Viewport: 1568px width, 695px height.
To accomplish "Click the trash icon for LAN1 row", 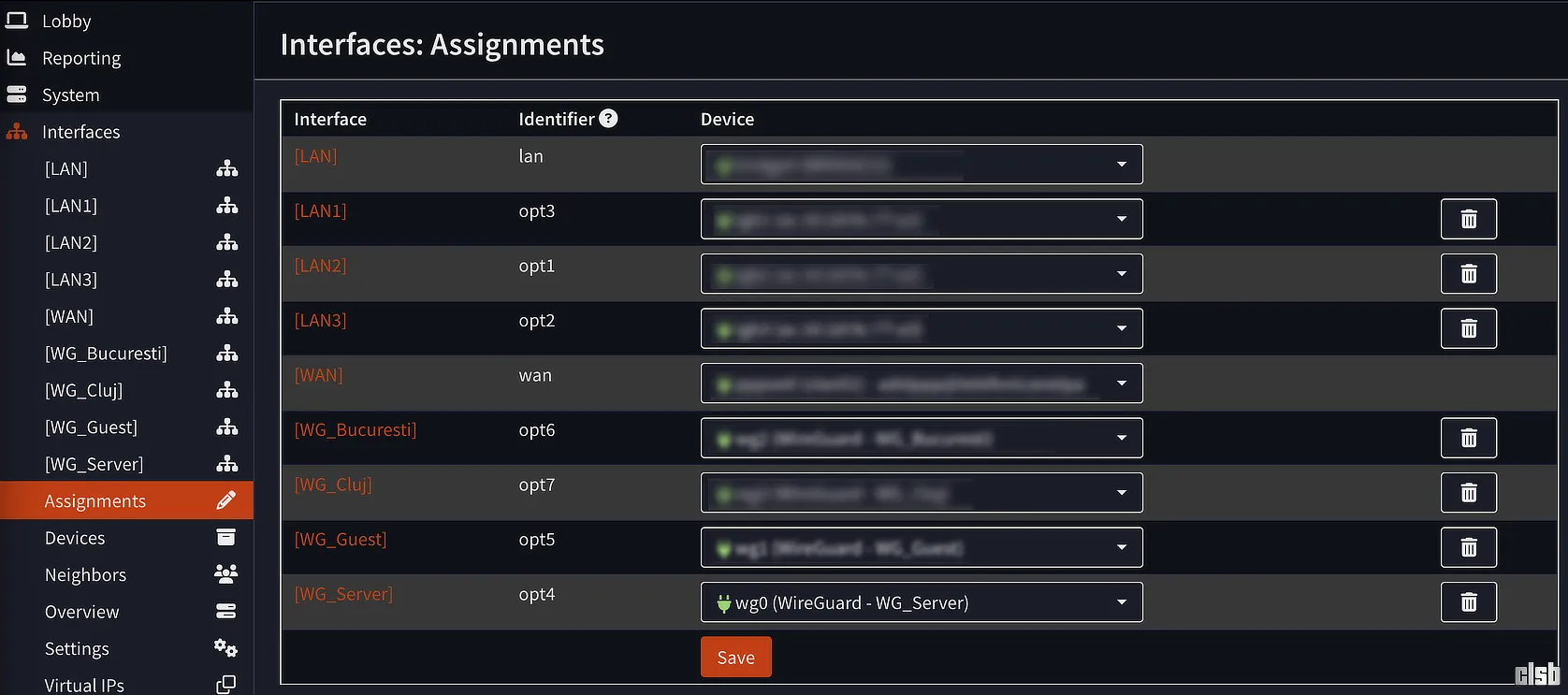I will click(1468, 219).
